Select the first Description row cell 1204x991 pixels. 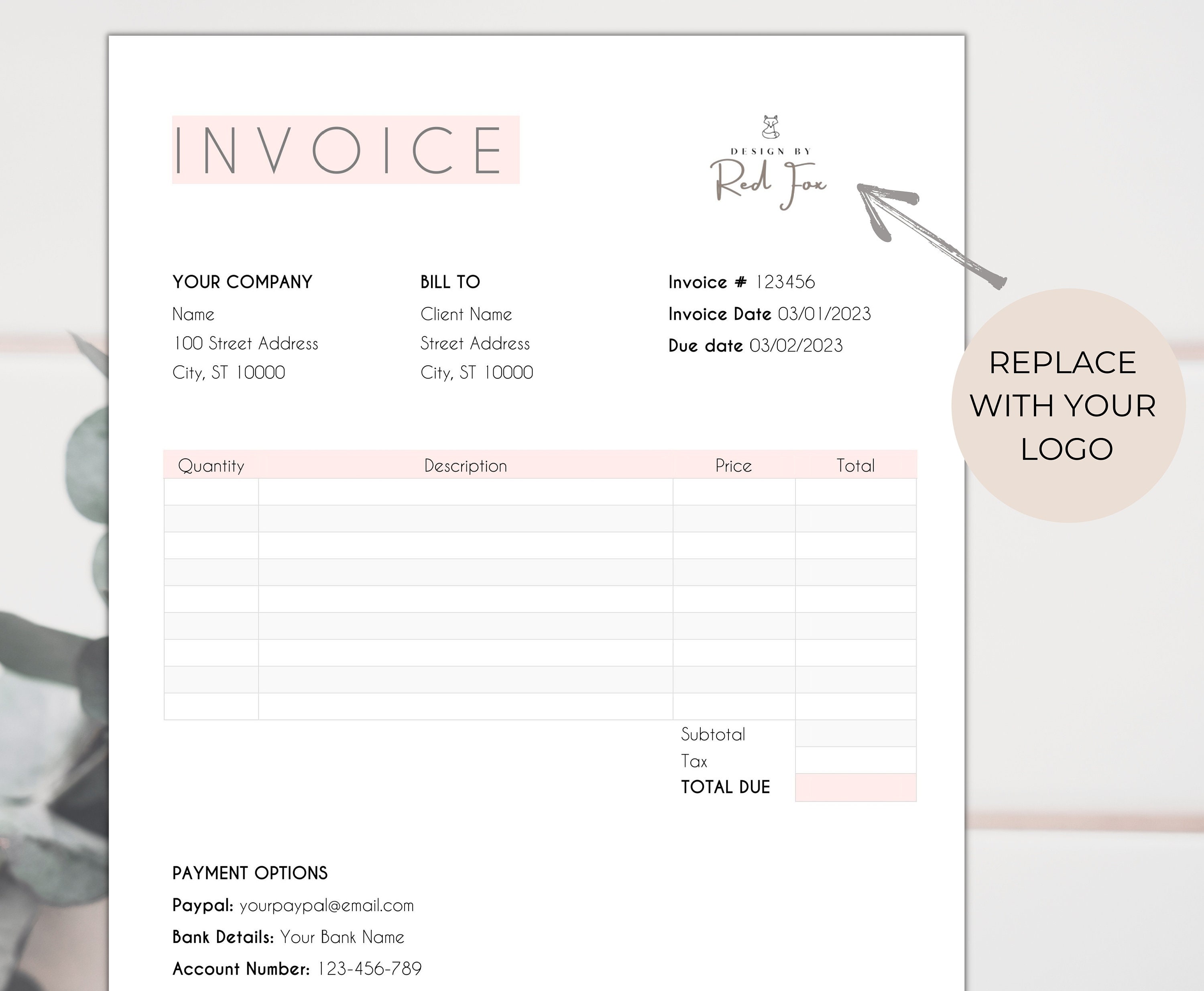click(x=465, y=492)
